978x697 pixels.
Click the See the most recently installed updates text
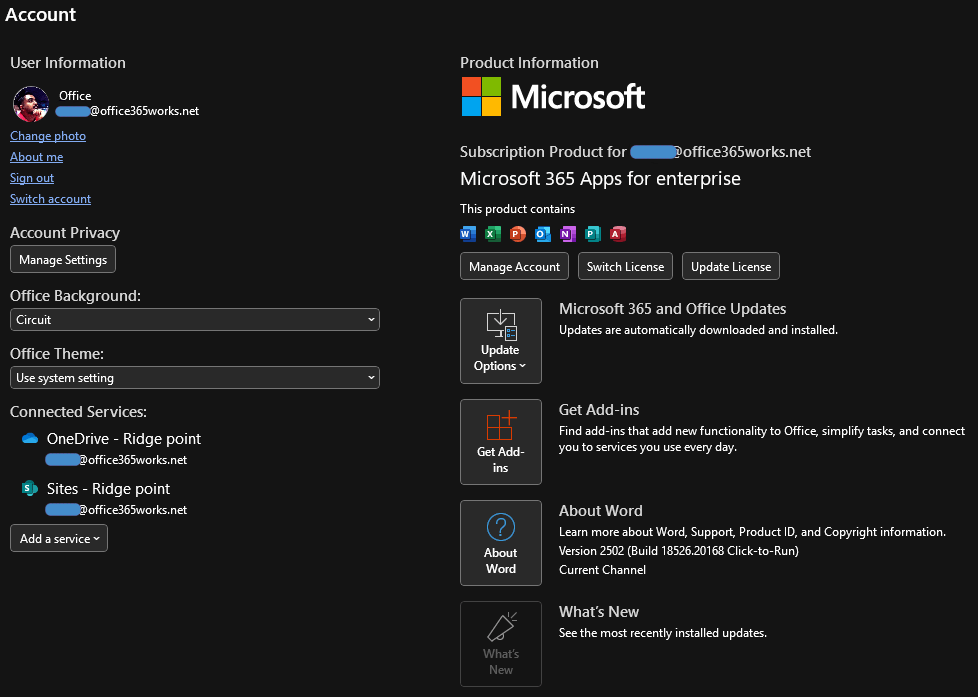click(663, 633)
